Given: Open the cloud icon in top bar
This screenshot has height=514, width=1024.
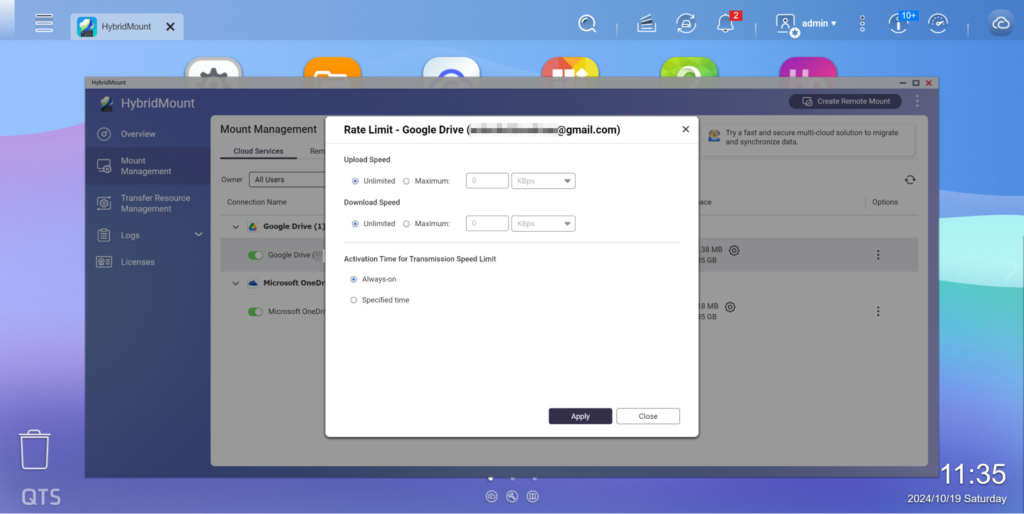Looking at the screenshot, I should point(1000,23).
